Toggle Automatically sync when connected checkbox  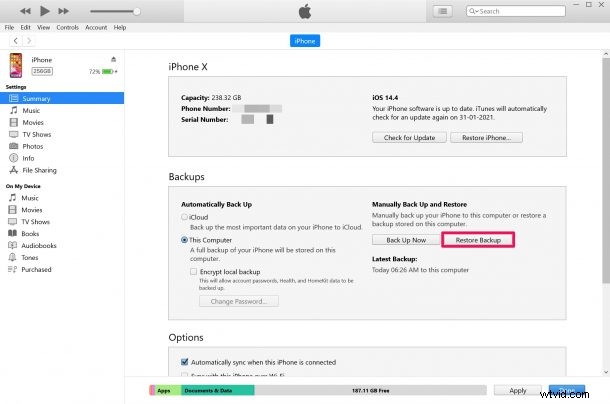185,362
